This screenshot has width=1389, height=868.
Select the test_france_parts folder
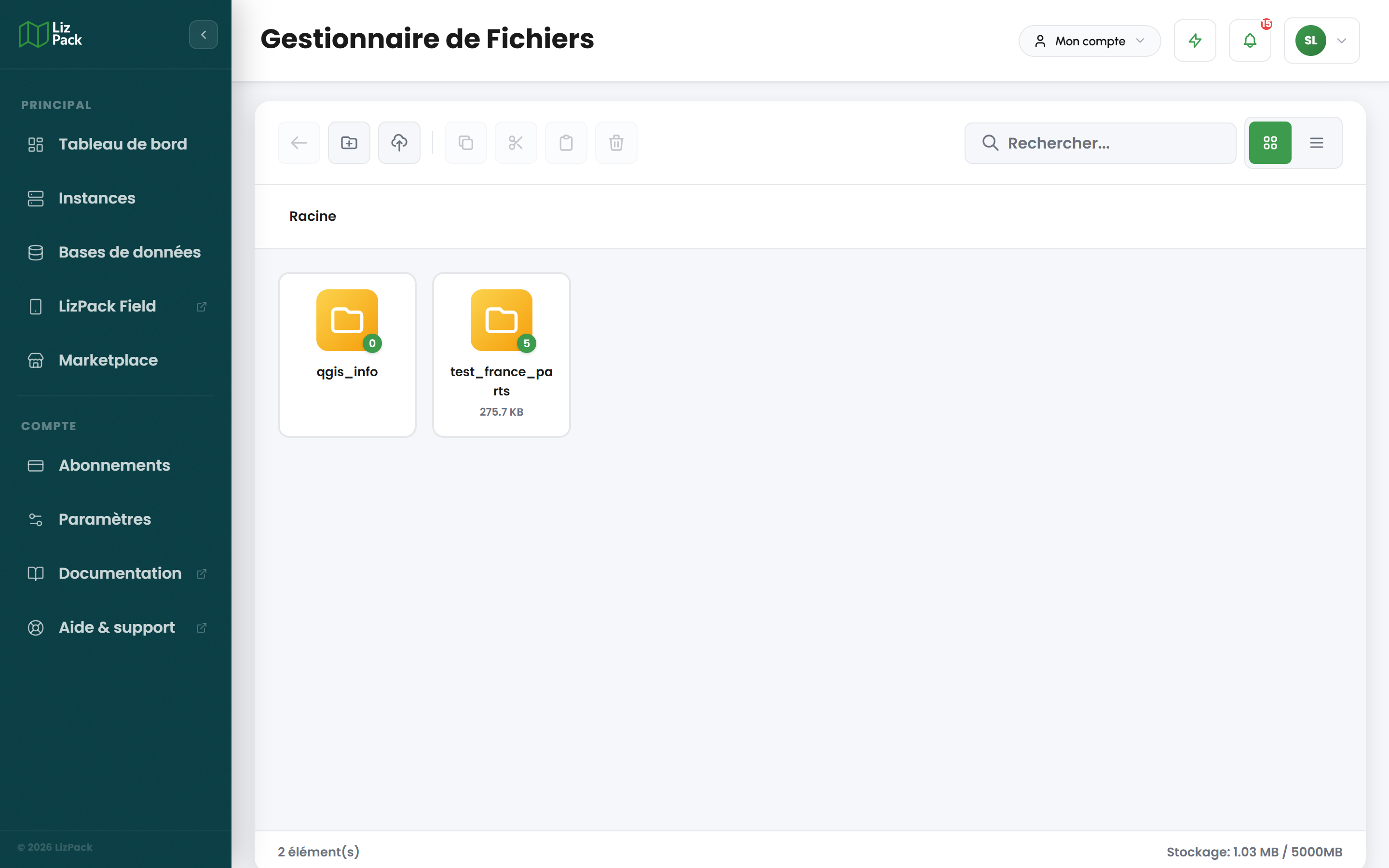click(502, 355)
